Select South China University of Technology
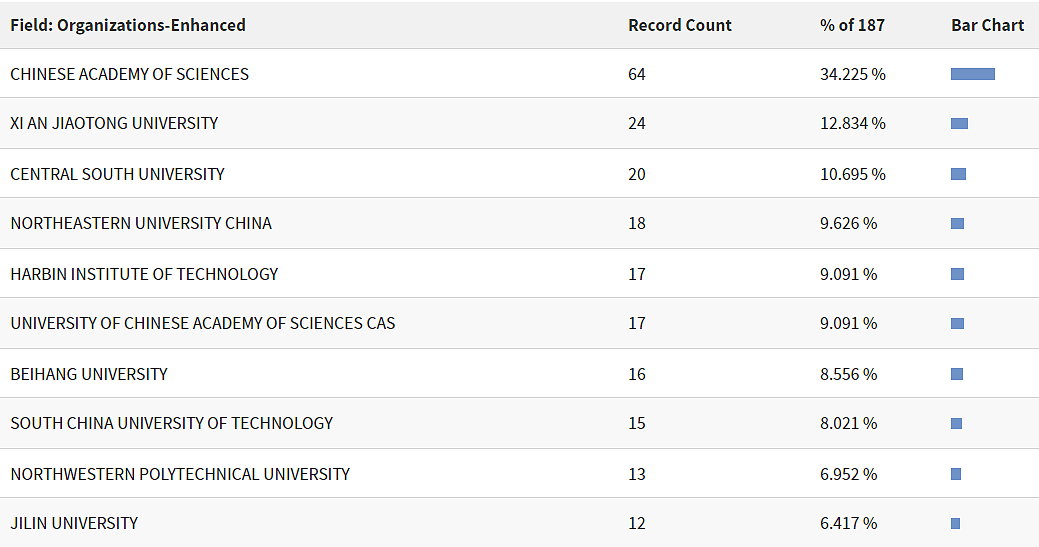 point(171,423)
